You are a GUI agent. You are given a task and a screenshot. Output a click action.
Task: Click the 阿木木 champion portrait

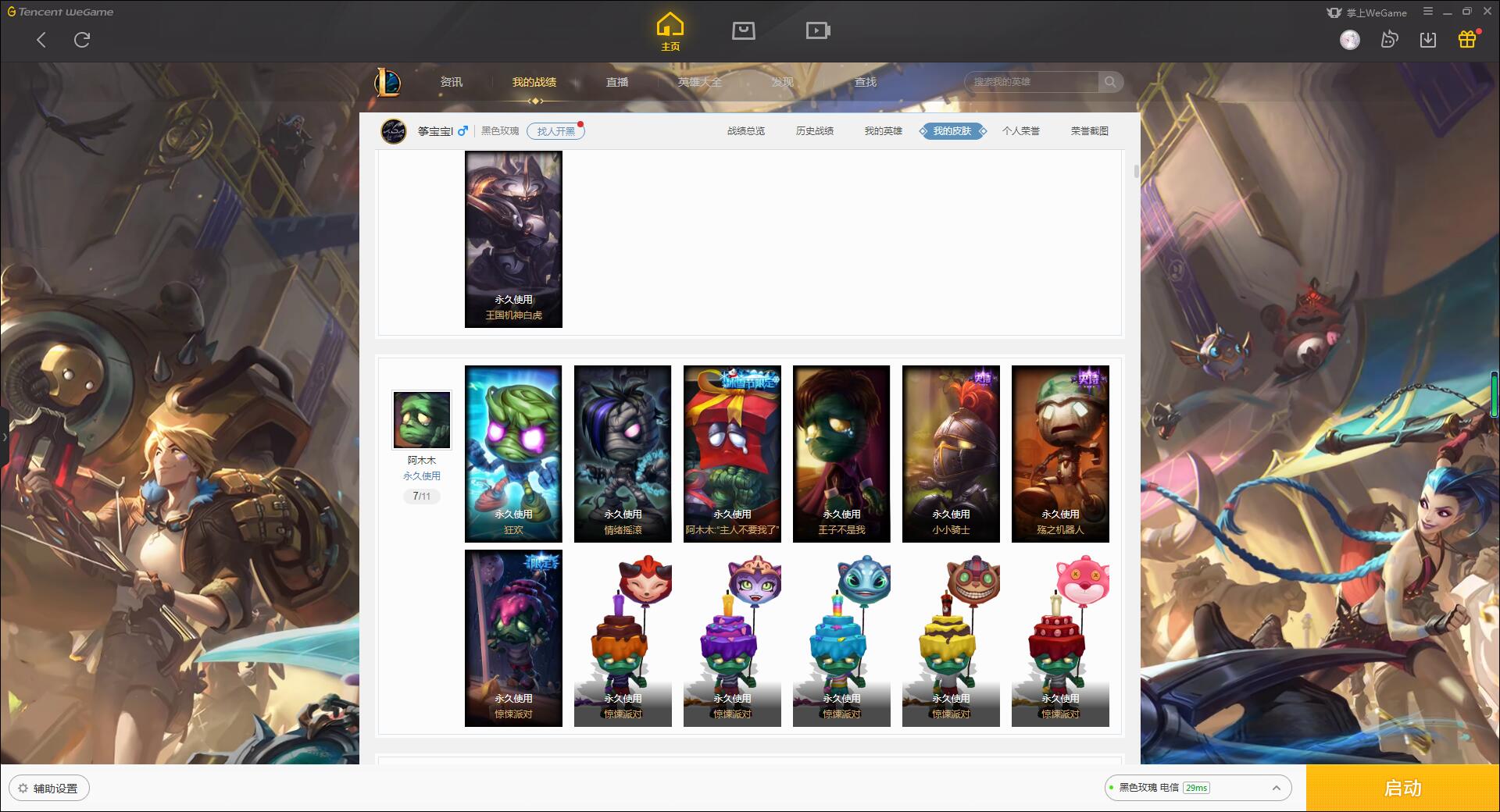pyautogui.click(x=422, y=421)
